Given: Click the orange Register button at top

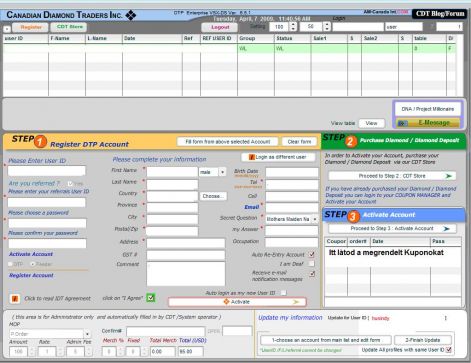Looking at the screenshot, I should pyautogui.click(x=31, y=27).
